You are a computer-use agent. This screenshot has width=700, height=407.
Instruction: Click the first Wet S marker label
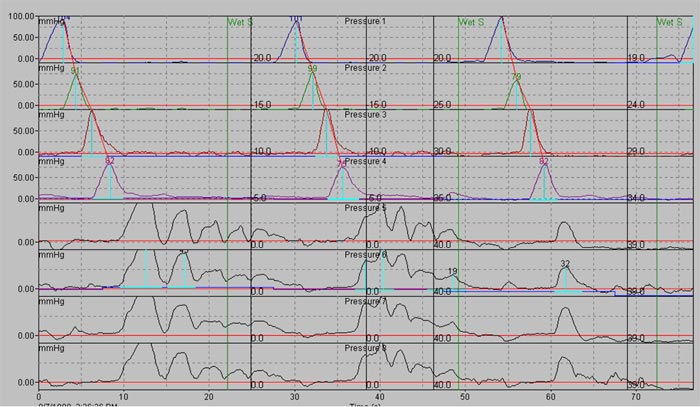(240, 20)
